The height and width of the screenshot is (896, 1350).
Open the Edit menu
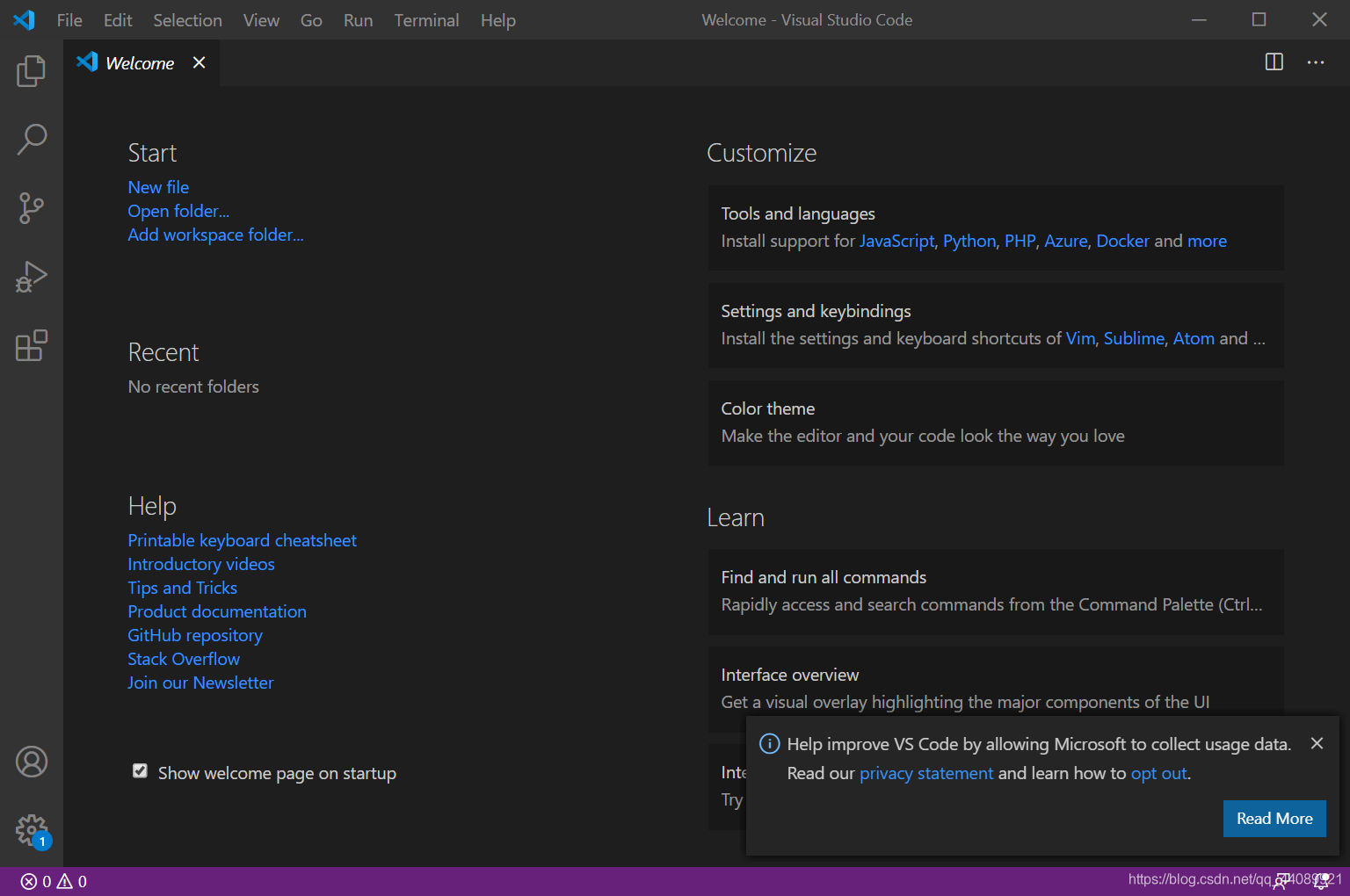click(x=118, y=20)
